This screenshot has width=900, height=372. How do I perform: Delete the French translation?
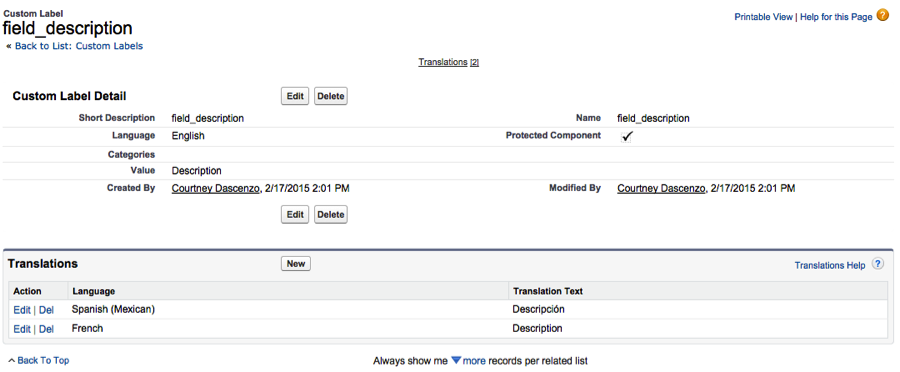click(46, 329)
